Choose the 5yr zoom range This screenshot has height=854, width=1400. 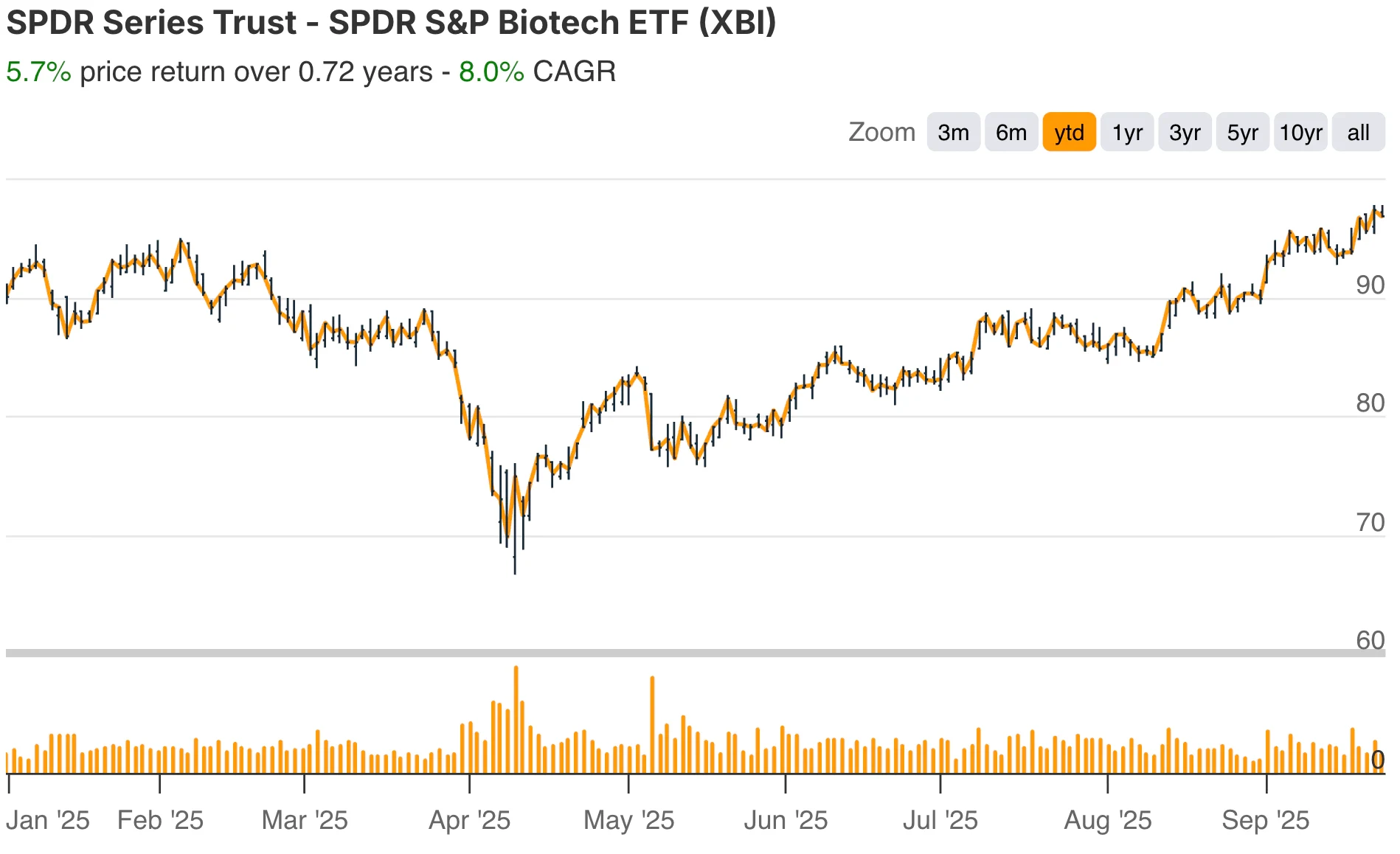pos(1242,132)
